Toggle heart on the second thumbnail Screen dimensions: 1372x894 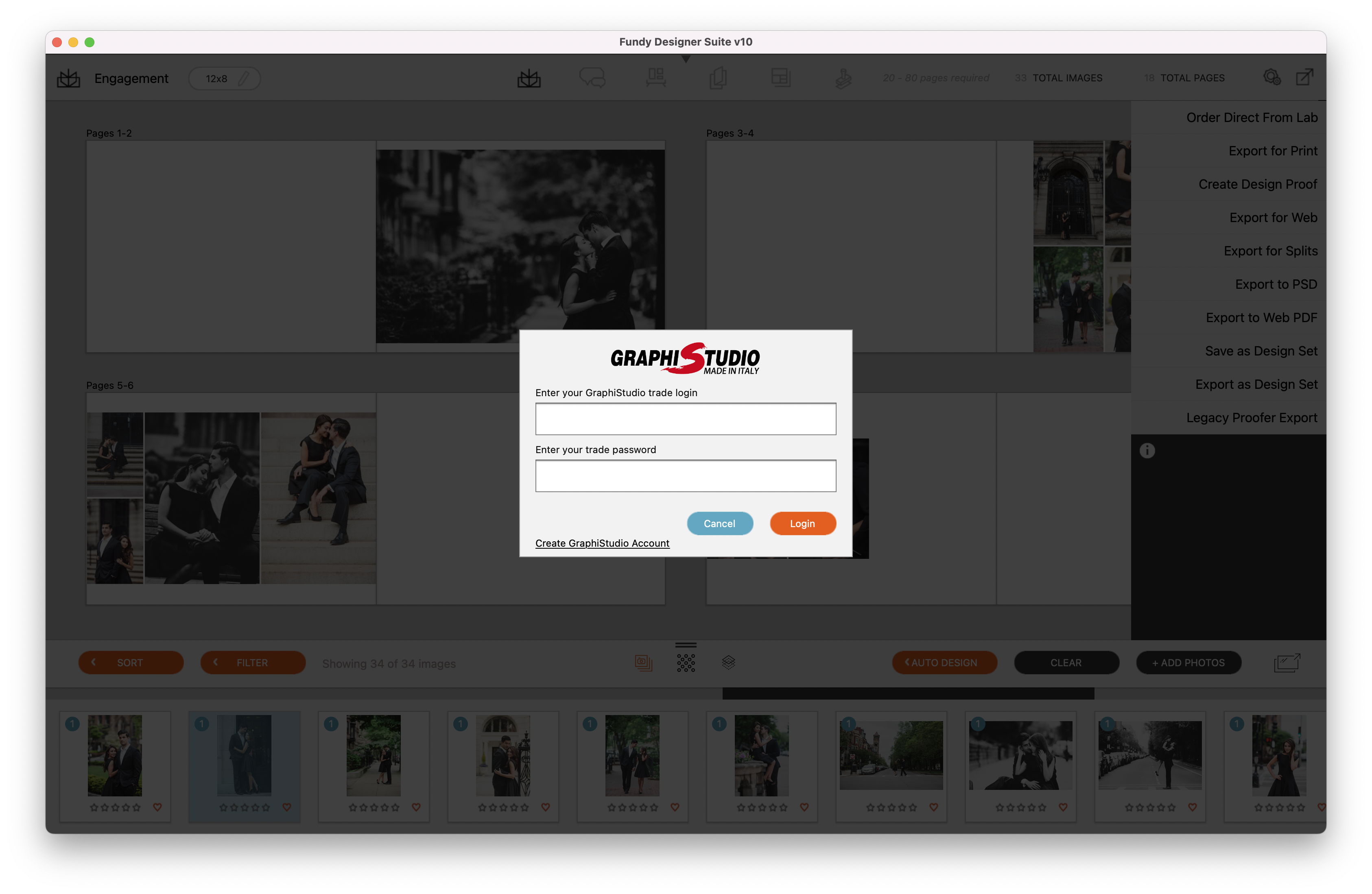(x=286, y=807)
